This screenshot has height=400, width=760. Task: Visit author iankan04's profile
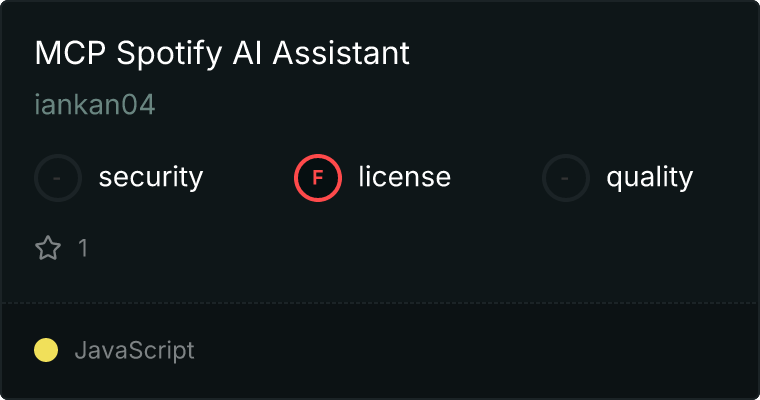coord(95,105)
